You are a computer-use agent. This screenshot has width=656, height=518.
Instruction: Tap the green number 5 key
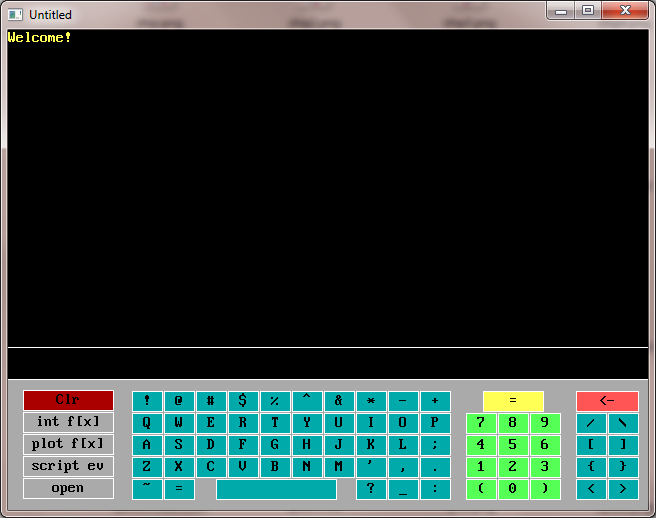(513, 445)
